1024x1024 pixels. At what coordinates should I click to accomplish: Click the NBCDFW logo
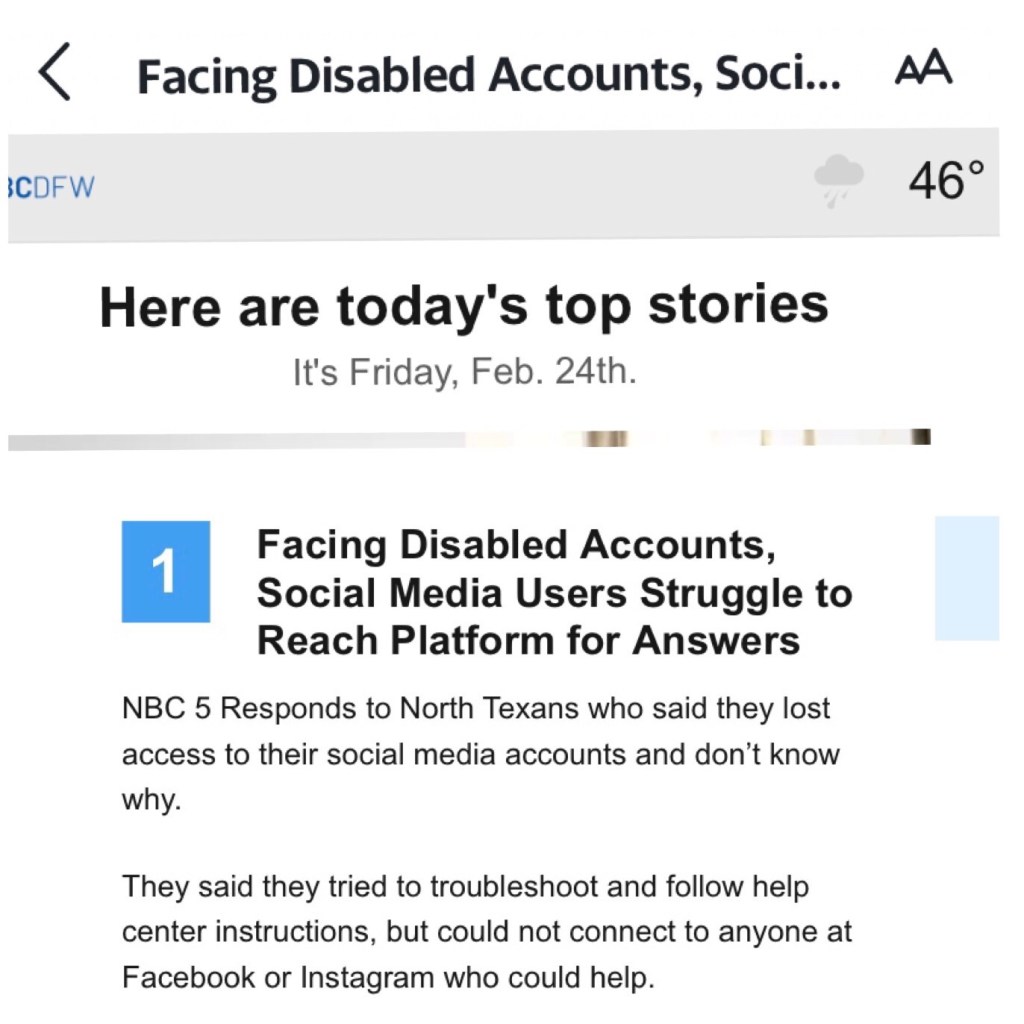coord(50,187)
